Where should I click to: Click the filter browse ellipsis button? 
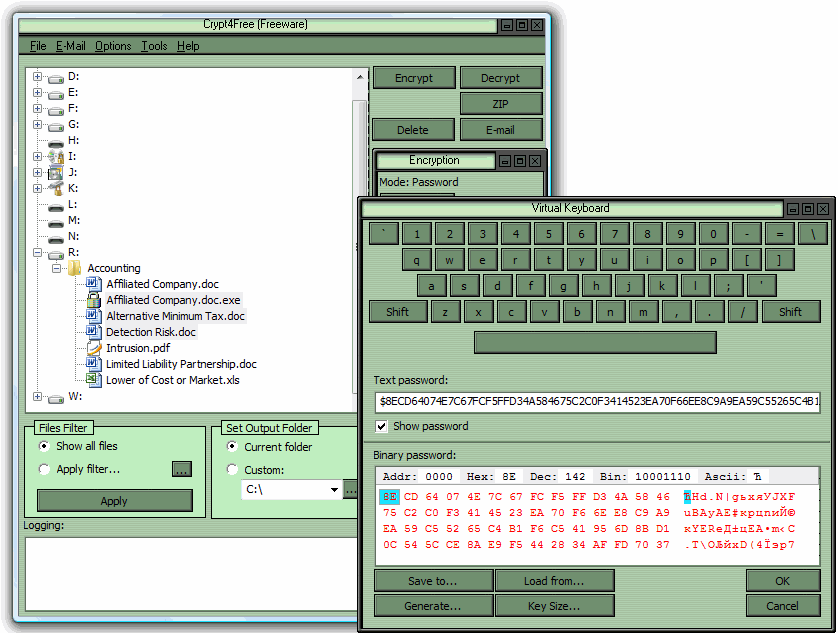coord(182,469)
